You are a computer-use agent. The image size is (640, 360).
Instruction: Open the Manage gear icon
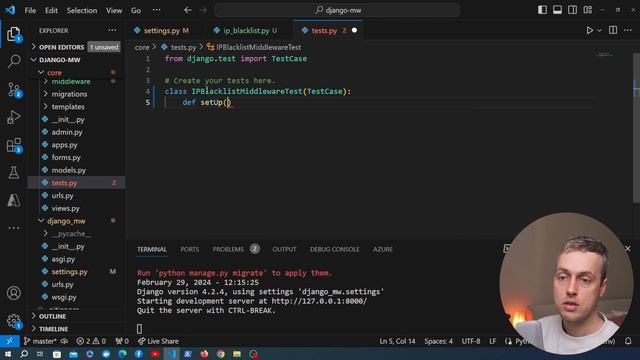point(13,321)
